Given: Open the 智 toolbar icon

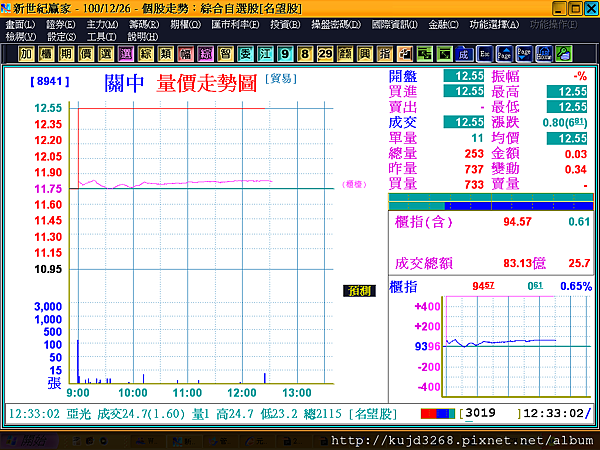Looking at the screenshot, I should point(225,54).
